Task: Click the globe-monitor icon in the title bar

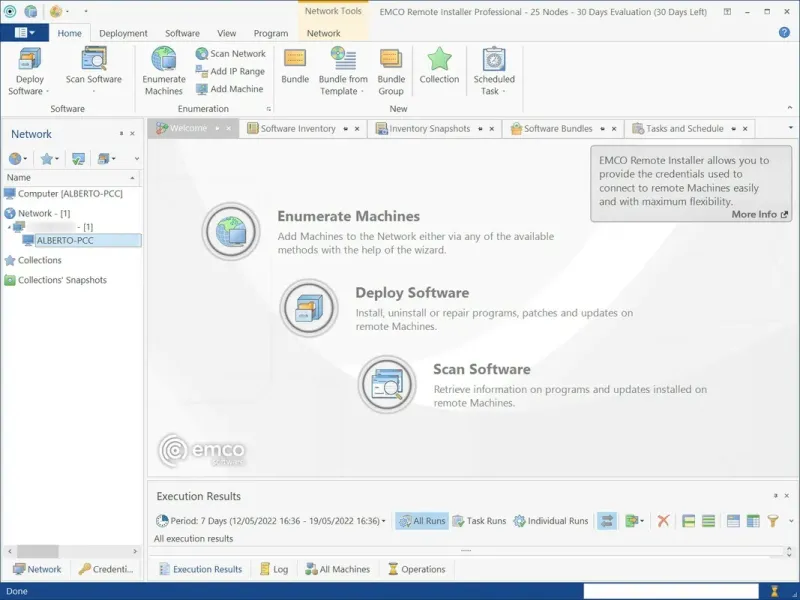Action: pyautogui.click(x=31, y=11)
